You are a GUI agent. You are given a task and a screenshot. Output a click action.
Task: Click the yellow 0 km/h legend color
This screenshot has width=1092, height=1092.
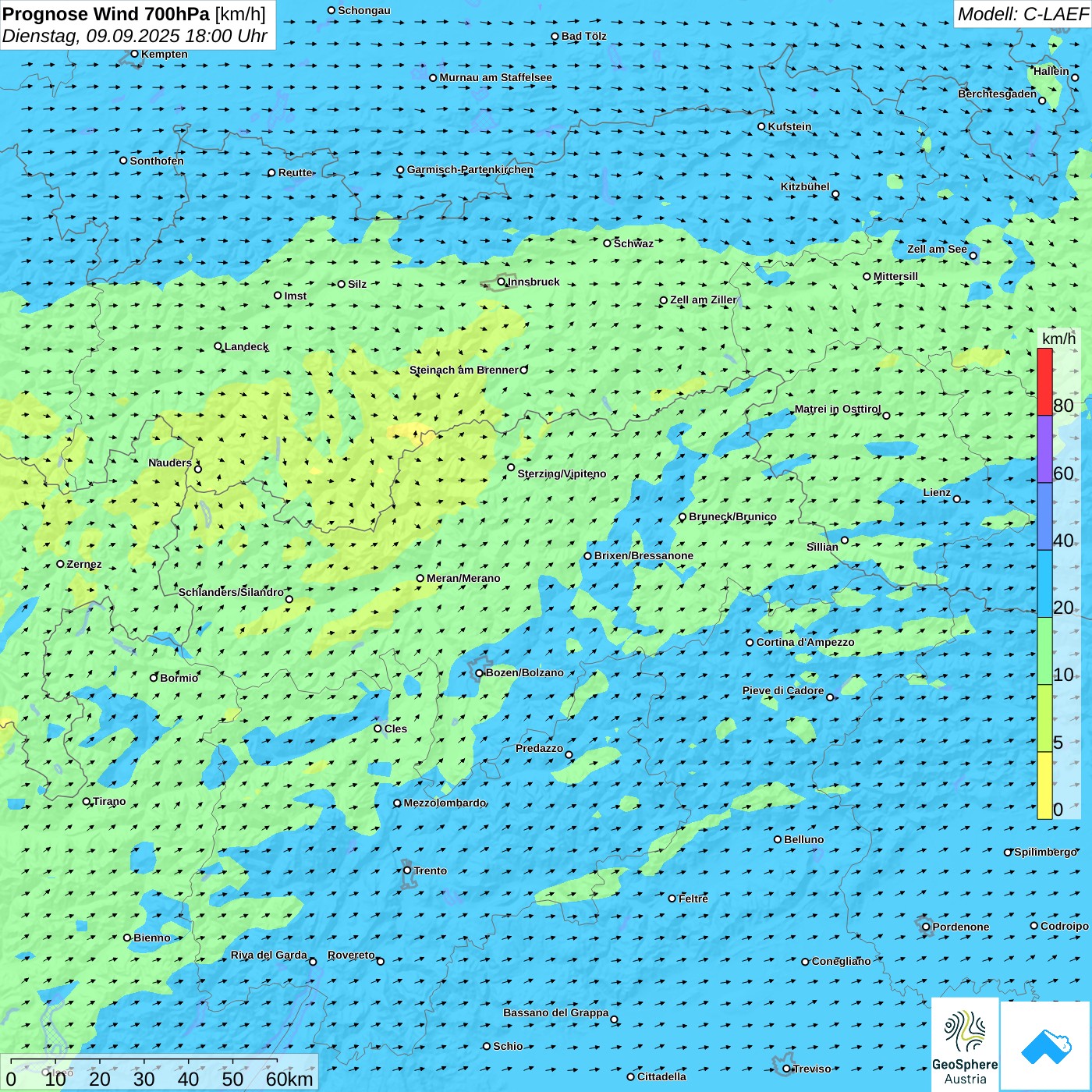[1044, 785]
